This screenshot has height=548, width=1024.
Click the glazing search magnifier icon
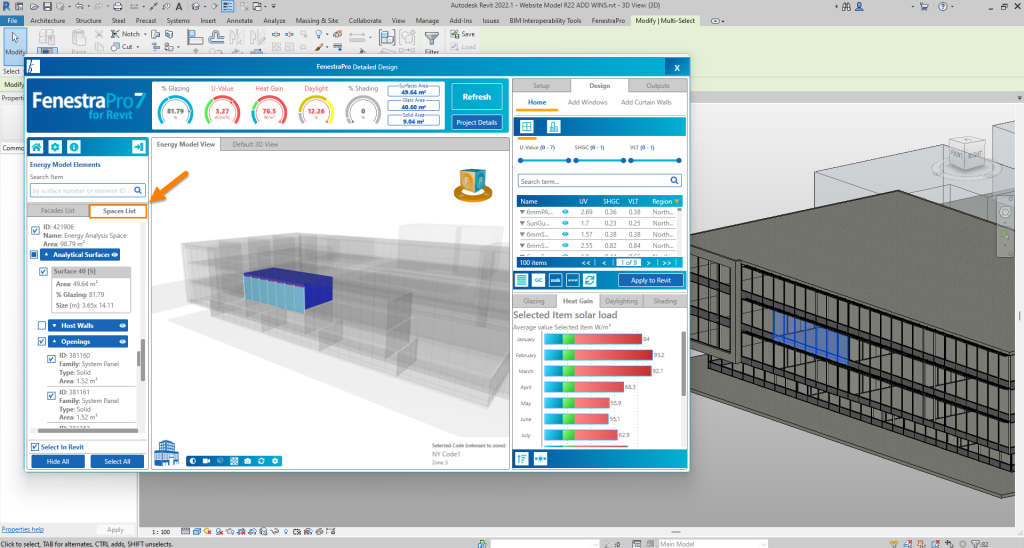(675, 181)
